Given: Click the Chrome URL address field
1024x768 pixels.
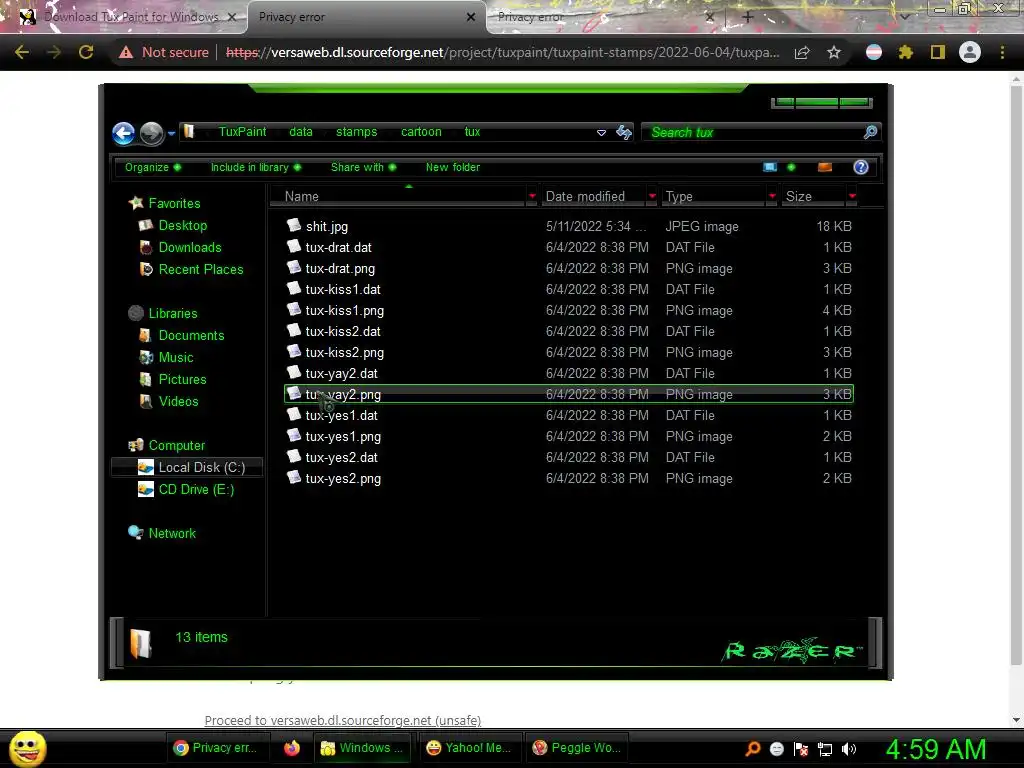Looking at the screenshot, I should pyautogui.click(x=502, y=52).
